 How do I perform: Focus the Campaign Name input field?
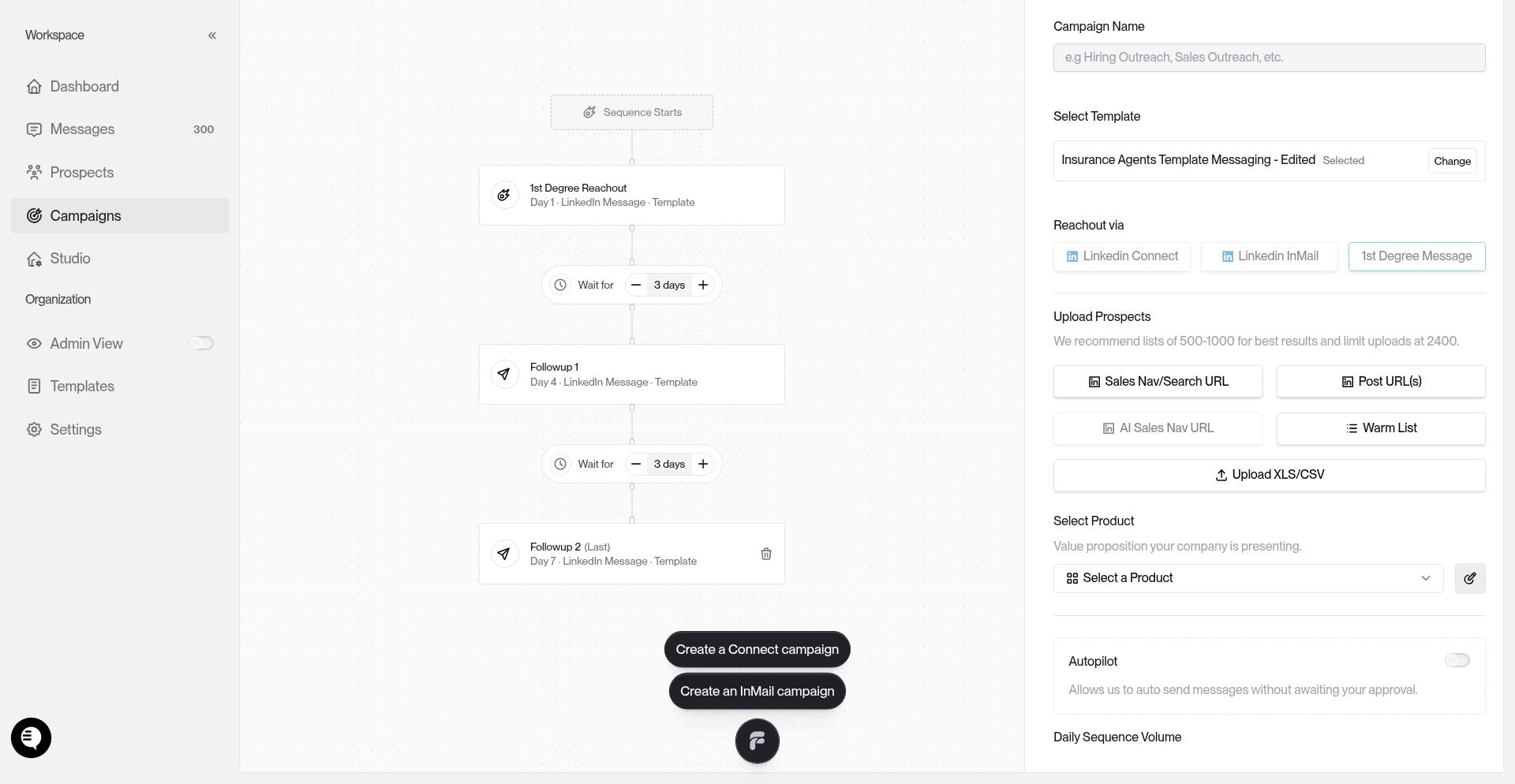1269,58
